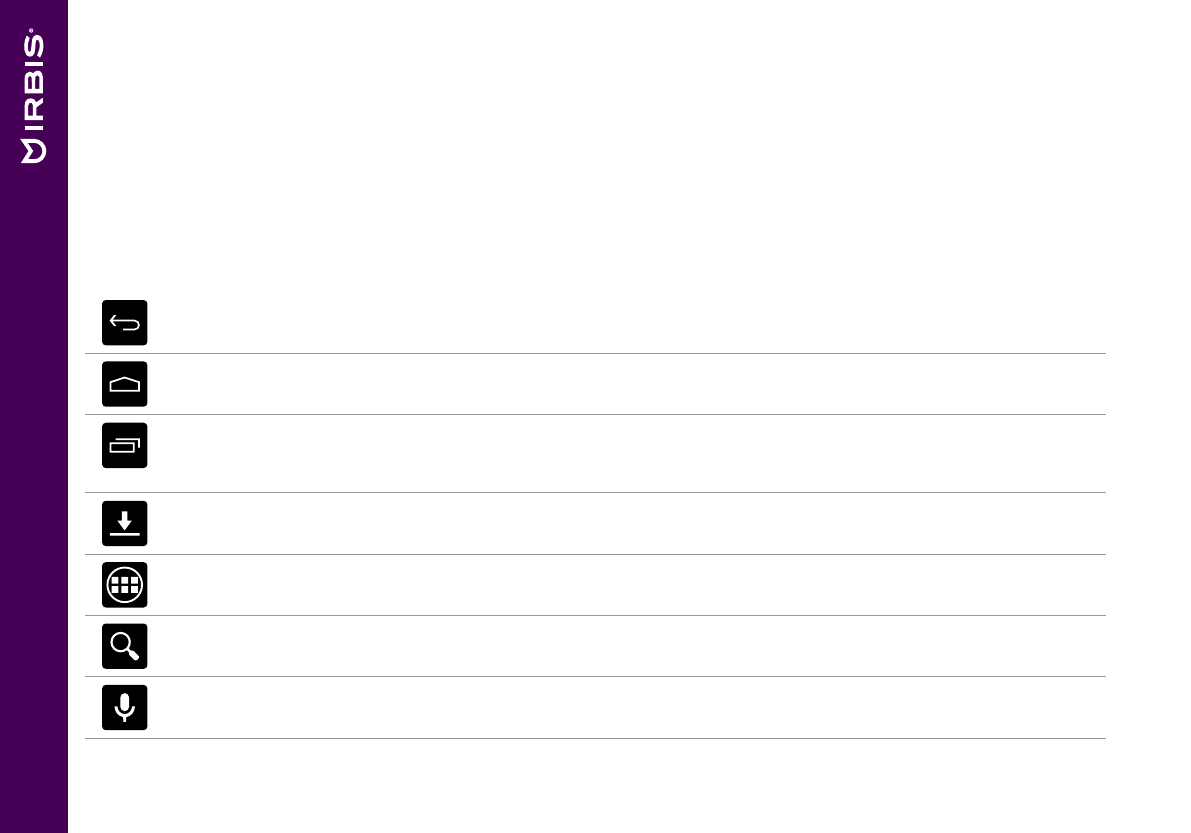Click the IRBIS logo emblem
Image resolution: width=1191 pixels, height=833 pixels.
tap(34, 151)
